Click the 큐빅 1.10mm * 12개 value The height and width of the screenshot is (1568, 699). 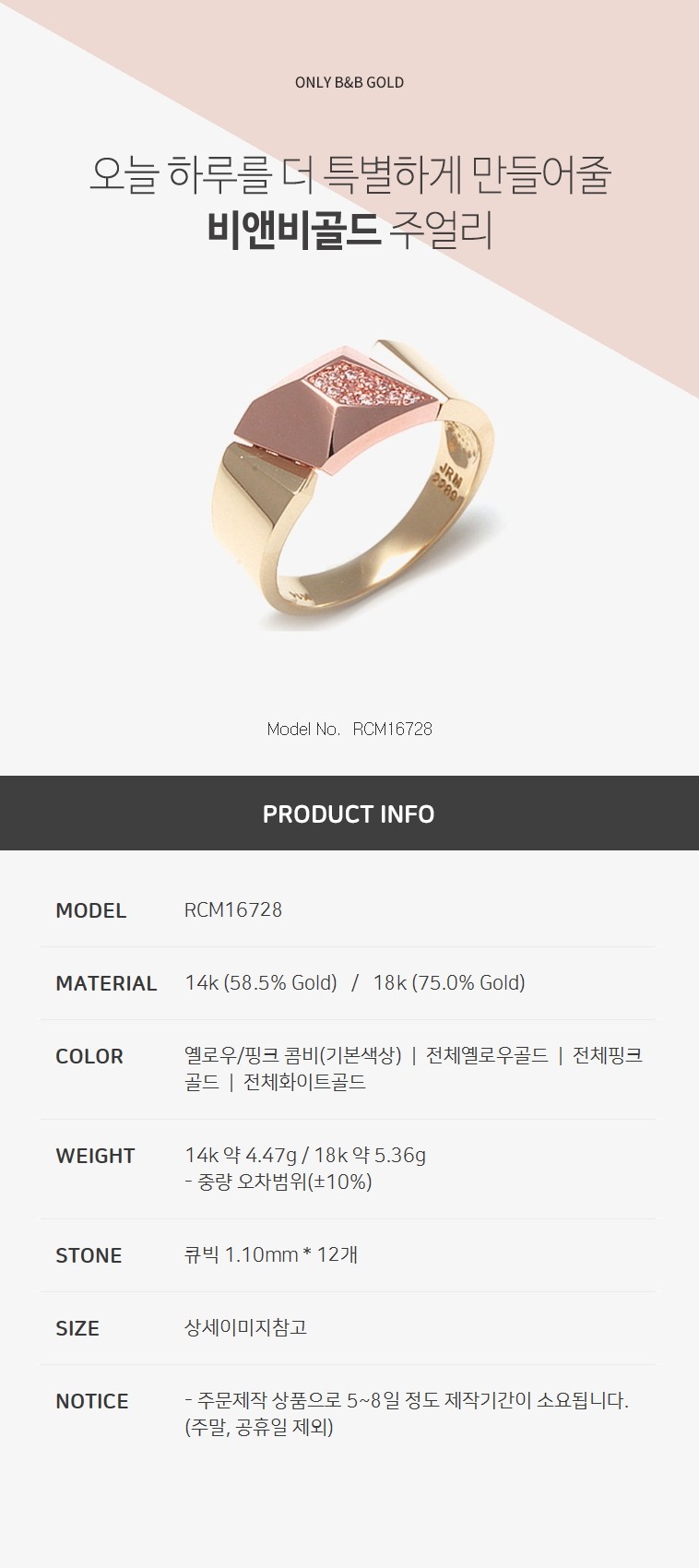pos(271,1254)
